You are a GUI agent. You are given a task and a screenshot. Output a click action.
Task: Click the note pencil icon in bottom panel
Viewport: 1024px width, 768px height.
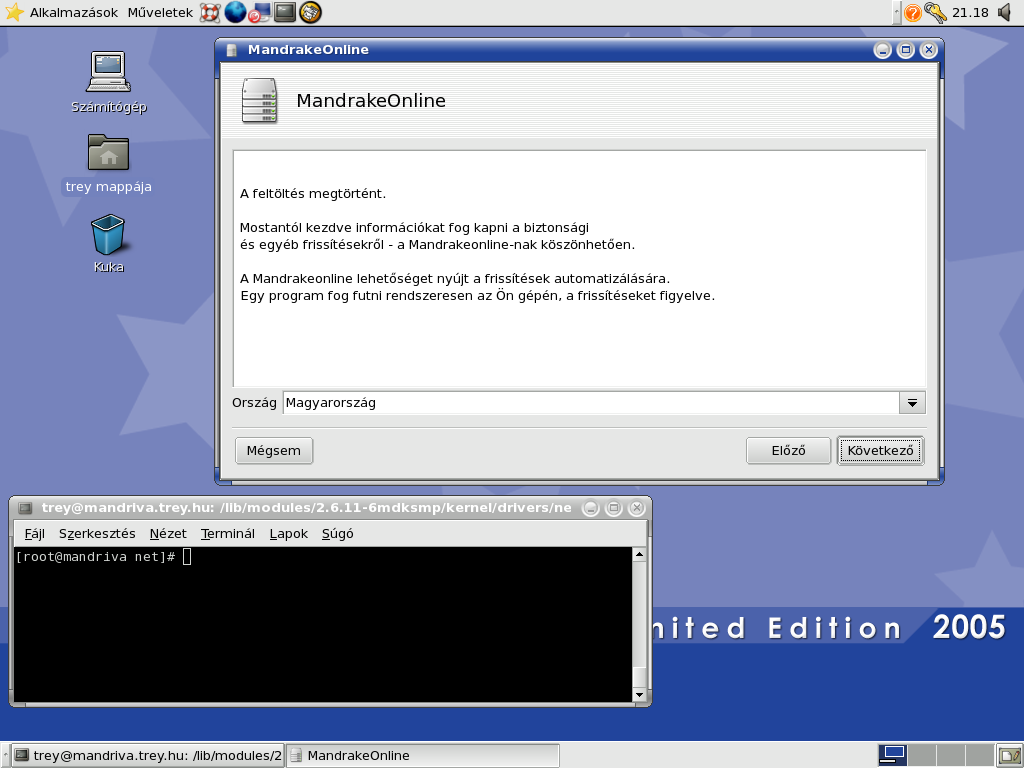pyautogui.click(x=1010, y=756)
